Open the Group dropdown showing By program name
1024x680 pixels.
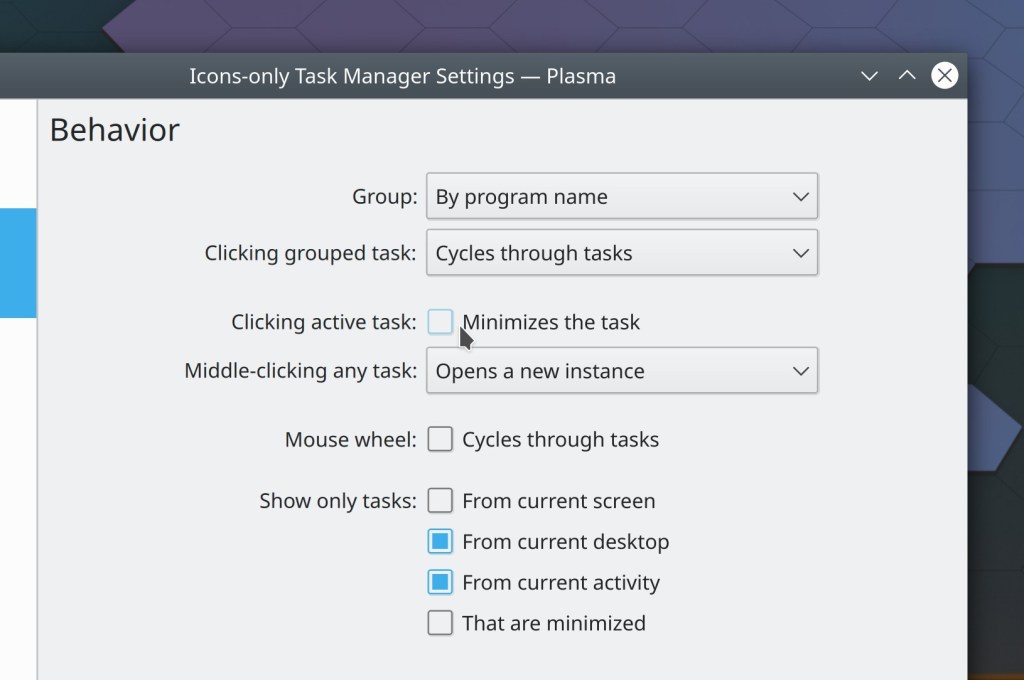point(621,197)
